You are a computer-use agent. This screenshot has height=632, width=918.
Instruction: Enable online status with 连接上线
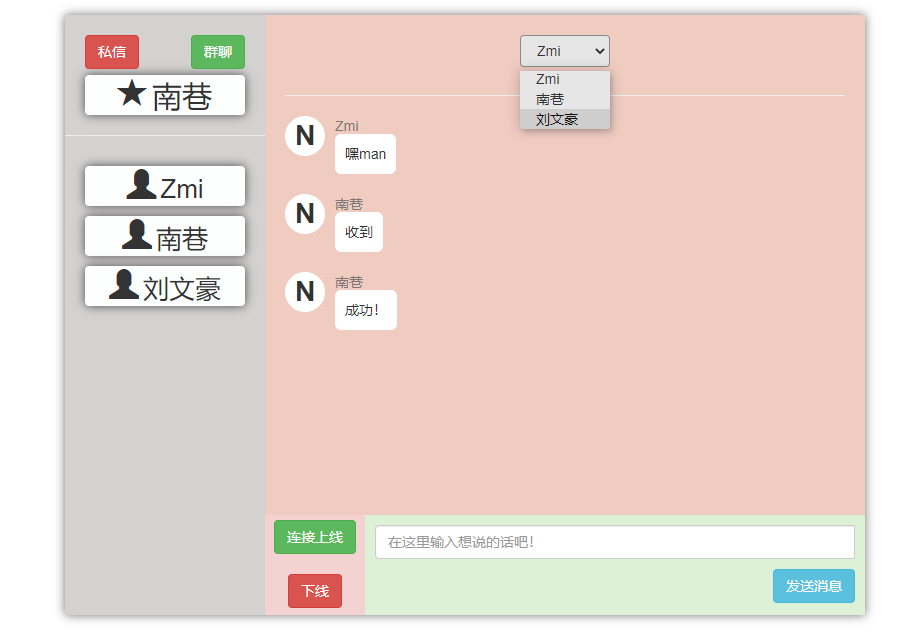[314, 537]
